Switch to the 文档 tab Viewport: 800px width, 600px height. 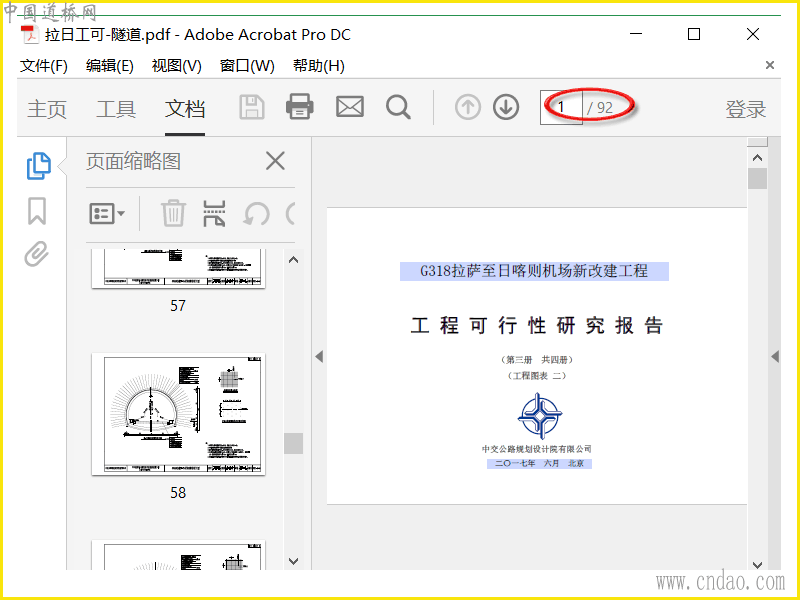185,109
